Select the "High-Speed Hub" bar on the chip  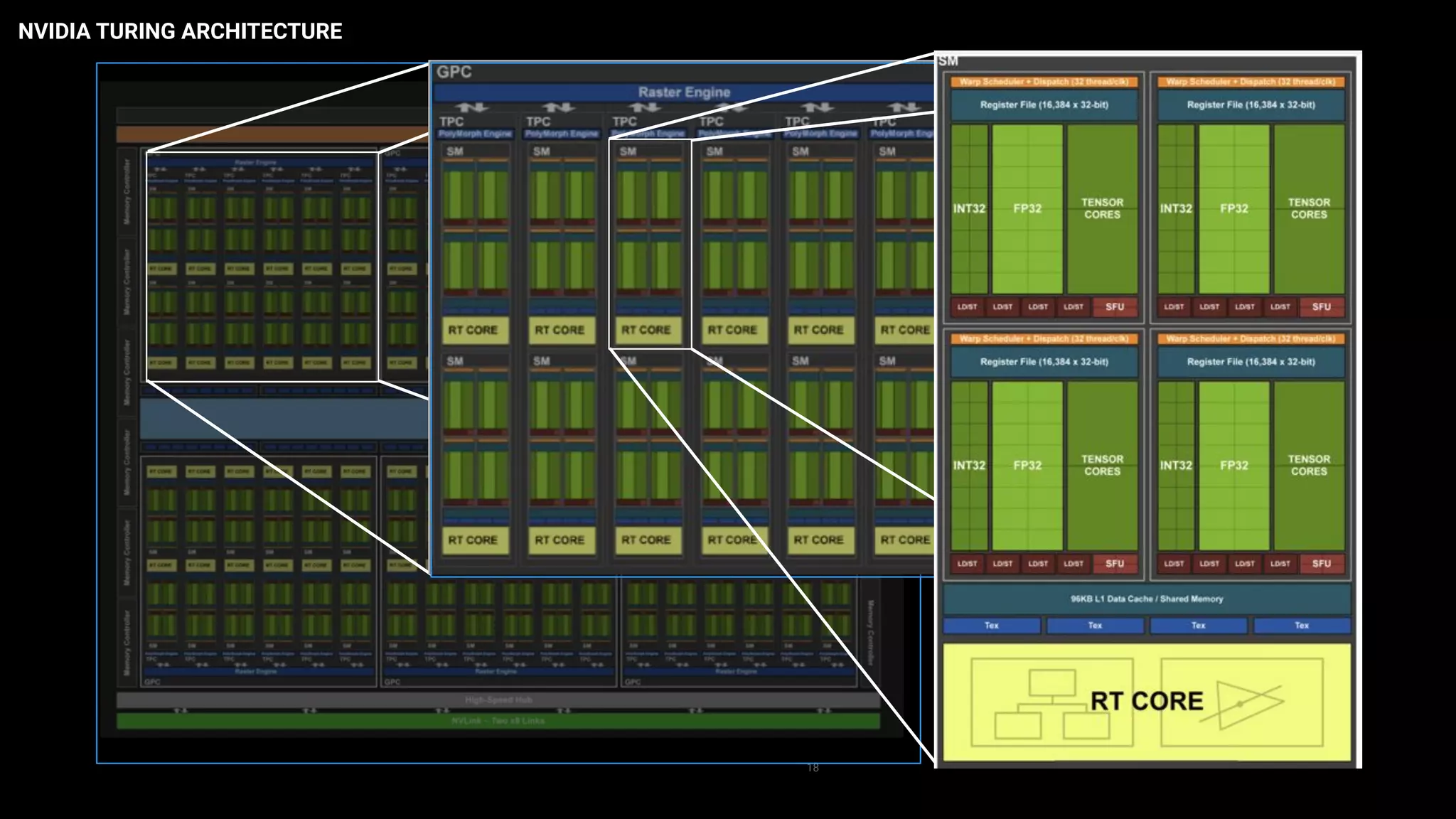pyautogui.click(x=498, y=700)
